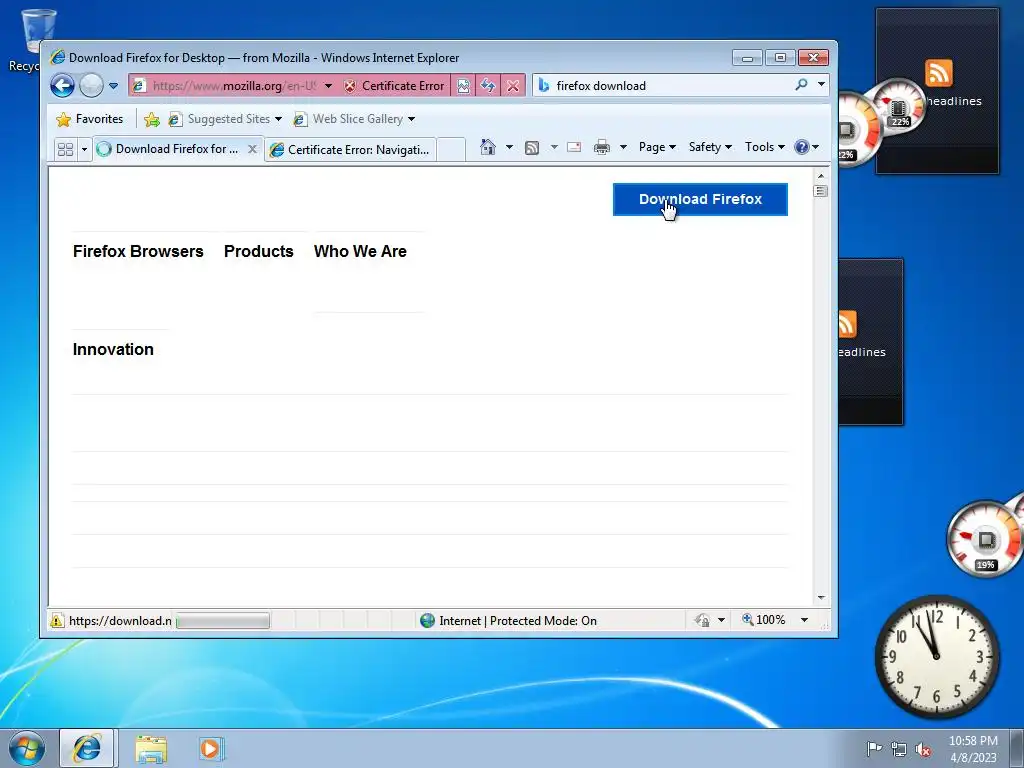Click the Download Firefox blue button

(x=700, y=199)
